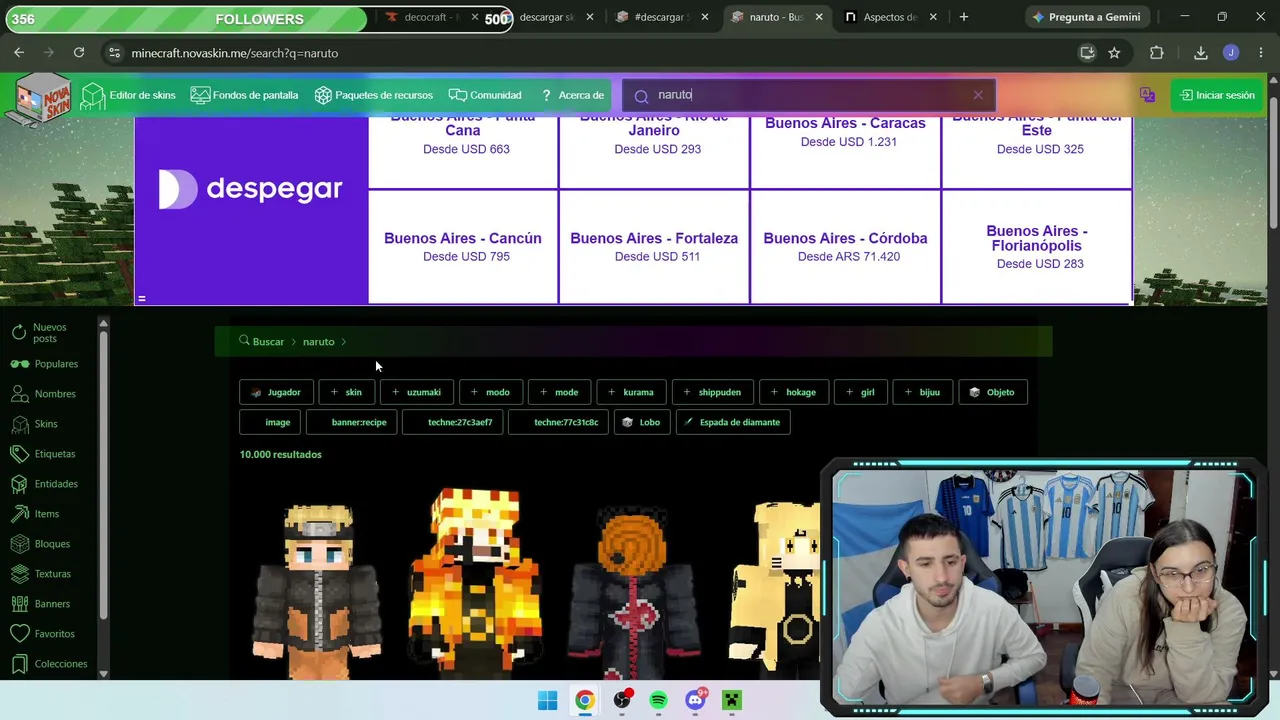The height and width of the screenshot is (720, 1280).
Task: Open the Paquetes de recursos menu
Action: (373, 95)
